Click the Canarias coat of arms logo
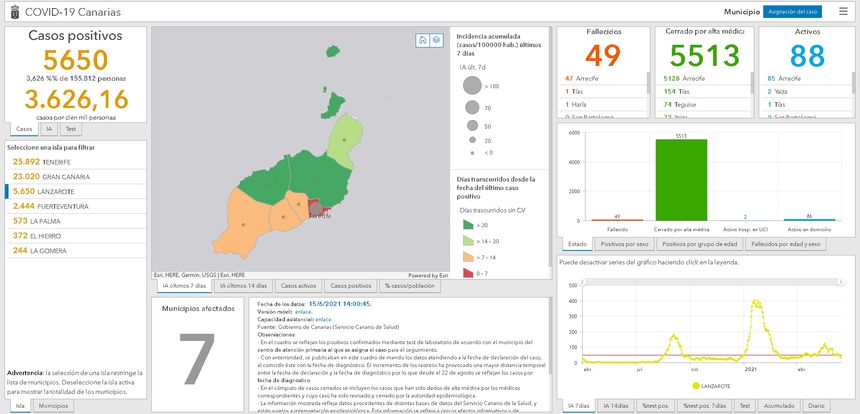Screen dimensions: 860x414 click(x=12, y=12)
